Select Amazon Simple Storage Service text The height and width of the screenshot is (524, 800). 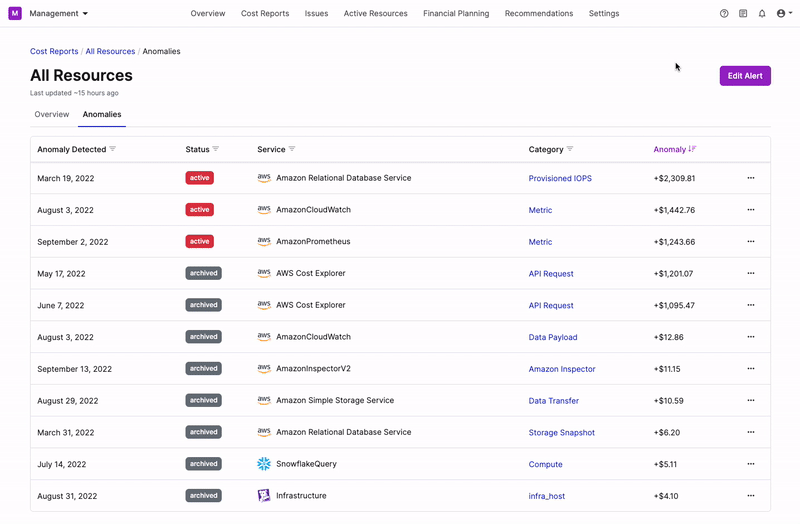pos(335,401)
